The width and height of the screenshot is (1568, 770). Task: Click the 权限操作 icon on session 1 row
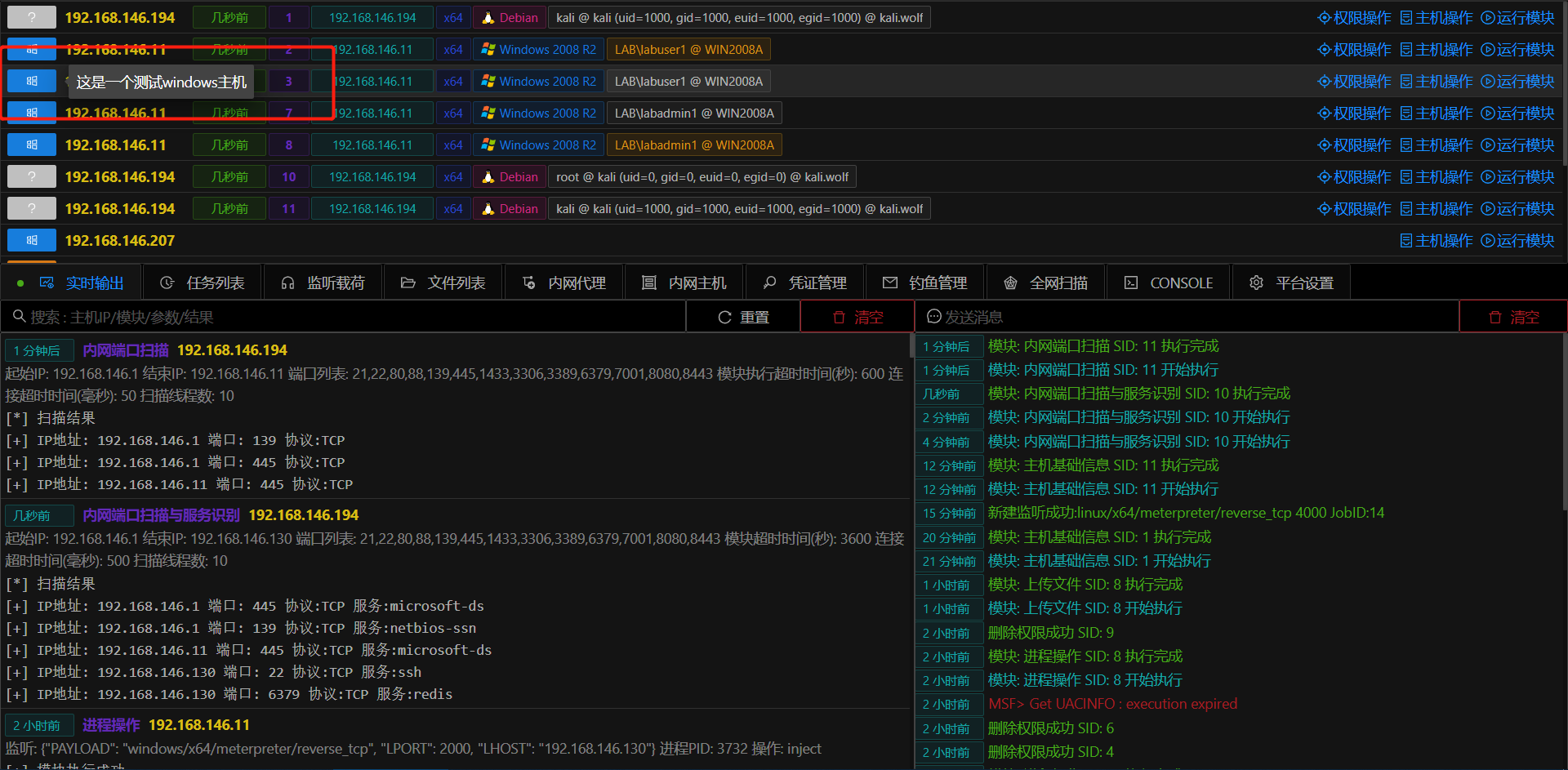[1325, 17]
